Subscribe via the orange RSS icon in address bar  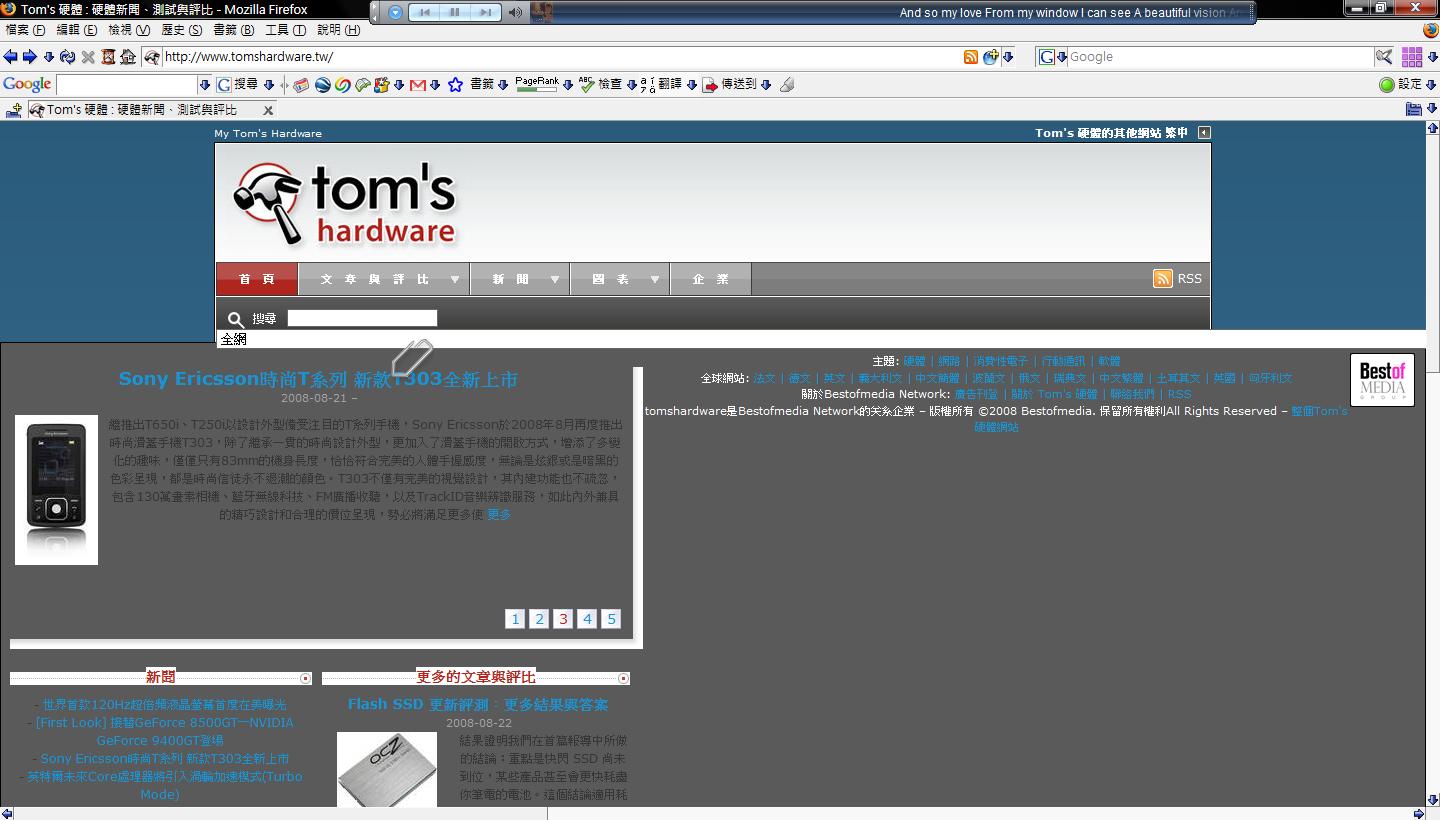970,57
